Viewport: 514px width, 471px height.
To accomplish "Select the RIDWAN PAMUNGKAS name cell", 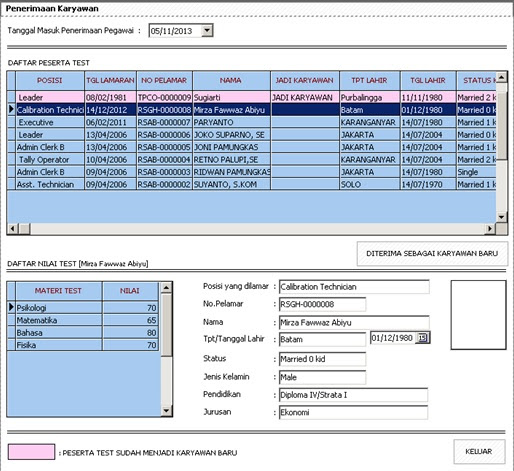I will click(x=231, y=172).
